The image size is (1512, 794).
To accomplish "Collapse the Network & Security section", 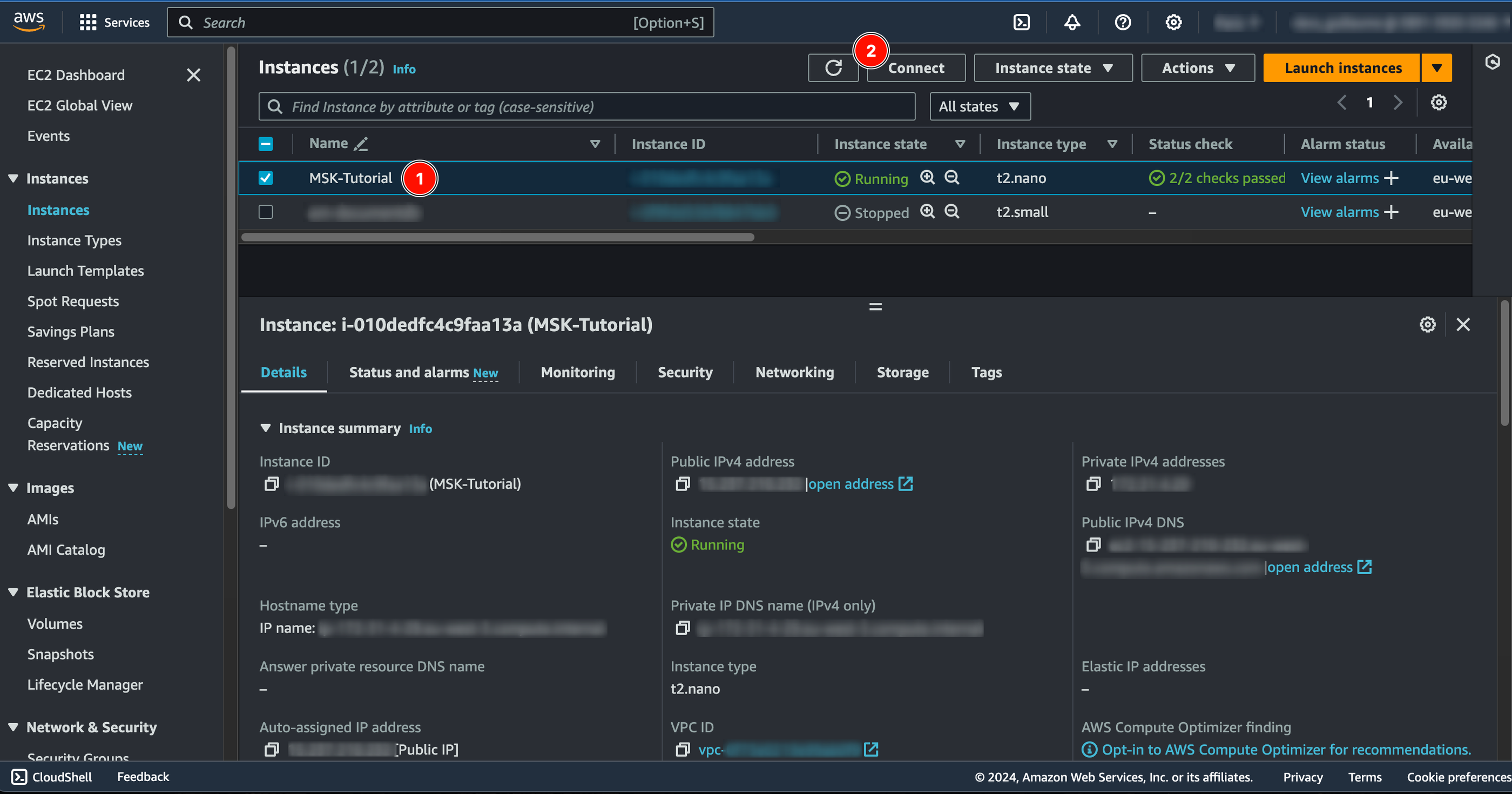I will click(13, 727).
